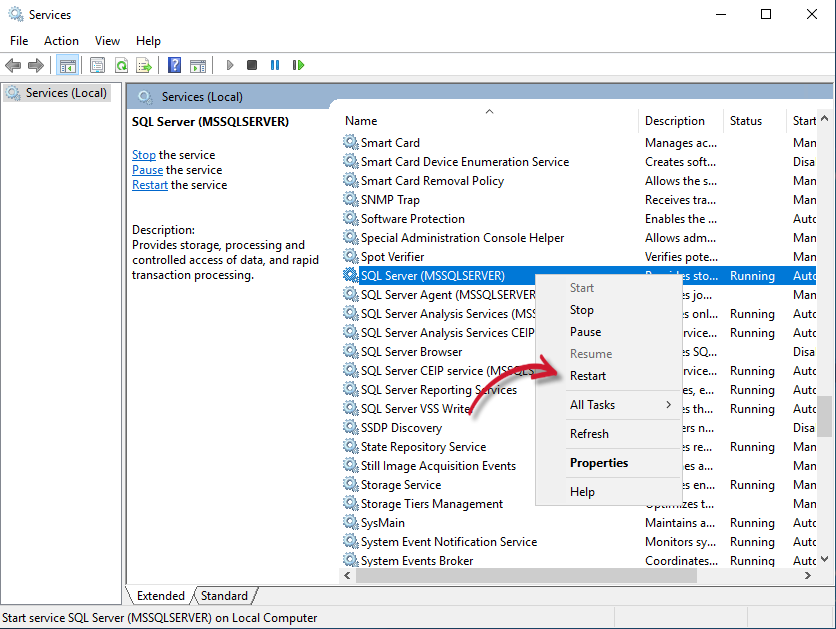Open the blue Help question-mark icon
This screenshot has height=629, width=836.
pyautogui.click(x=174, y=65)
